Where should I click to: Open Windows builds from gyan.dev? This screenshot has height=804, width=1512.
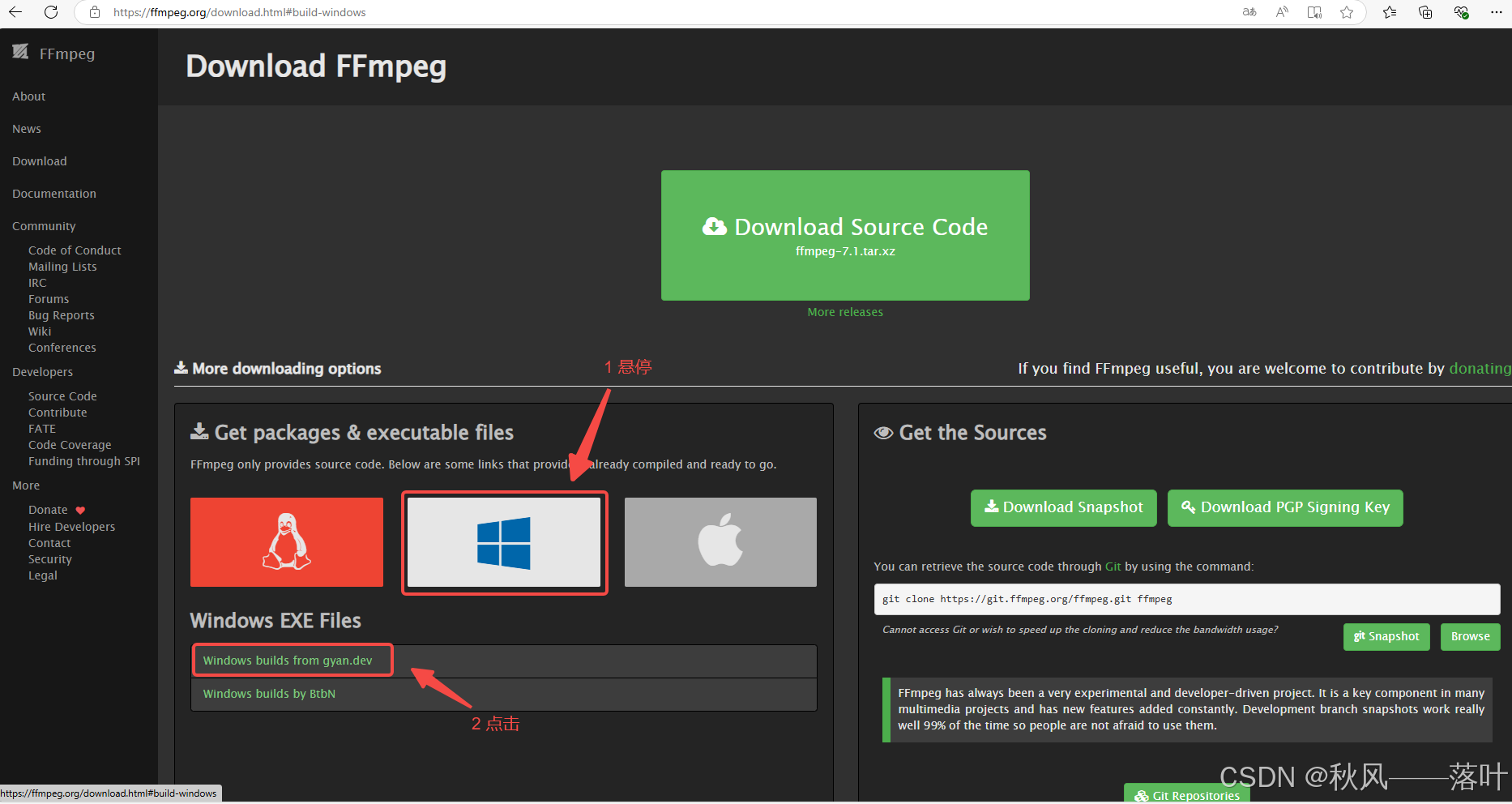[x=288, y=661]
